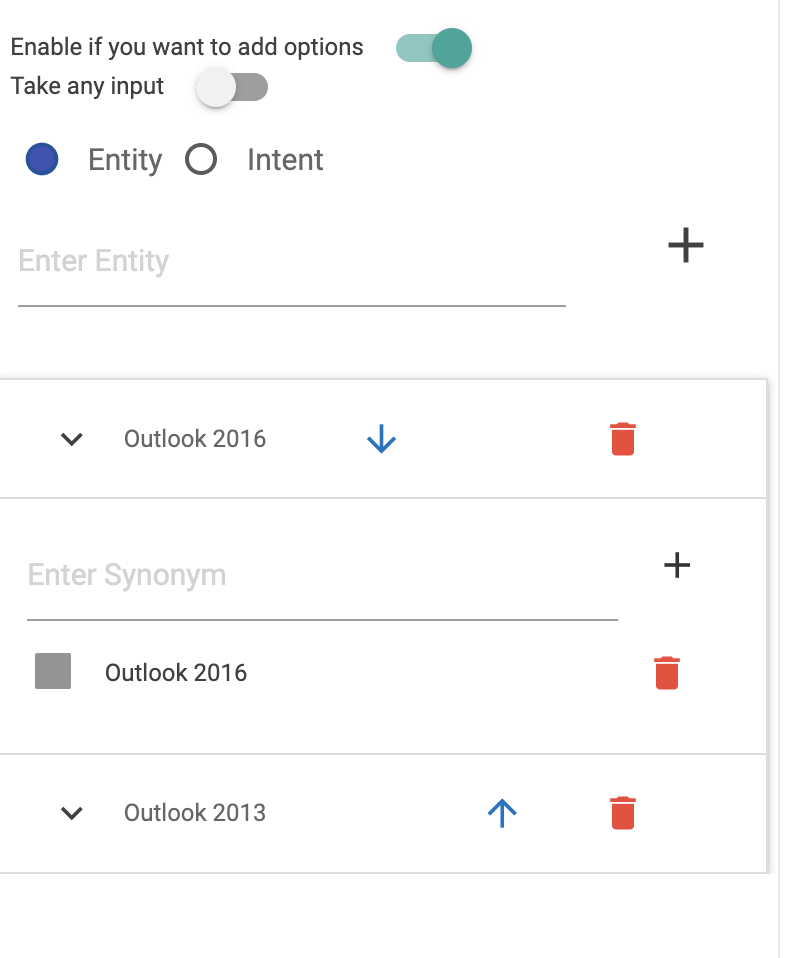Move Outlook 2013 up with the arrow
Viewport: 786px width, 958px height.
(x=502, y=812)
